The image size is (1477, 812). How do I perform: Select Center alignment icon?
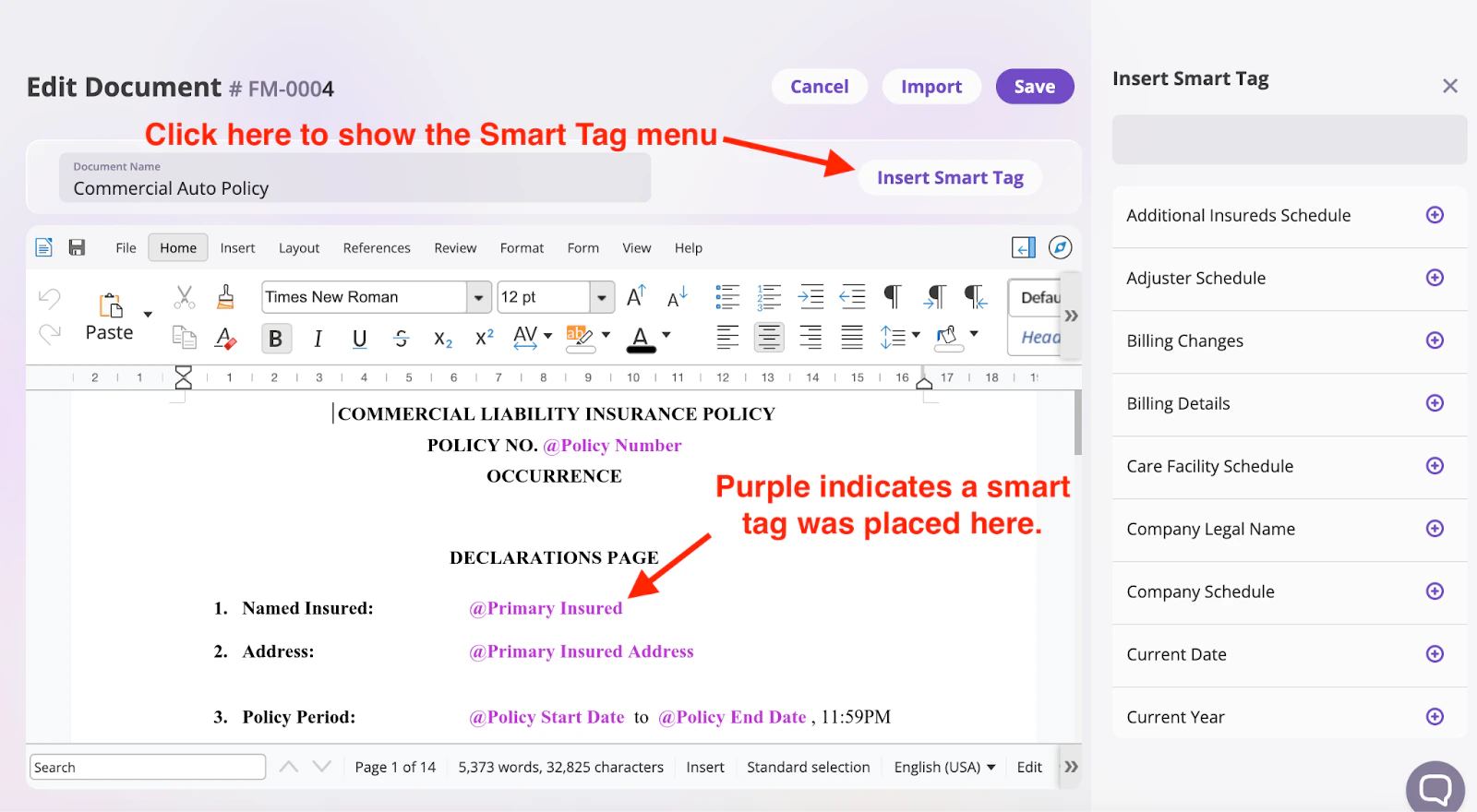click(x=769, y=338)
